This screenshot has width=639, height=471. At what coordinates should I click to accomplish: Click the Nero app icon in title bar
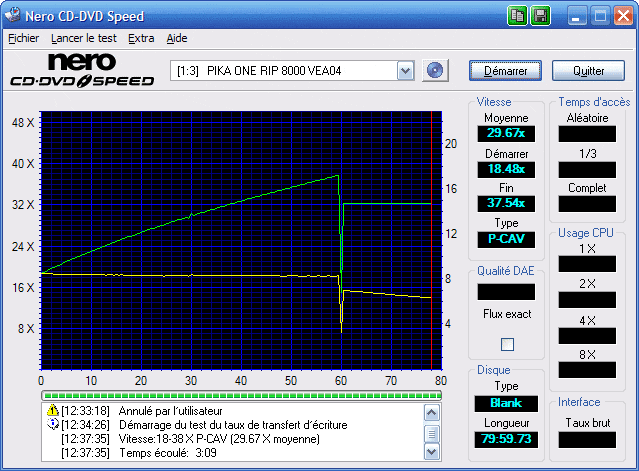12,15
